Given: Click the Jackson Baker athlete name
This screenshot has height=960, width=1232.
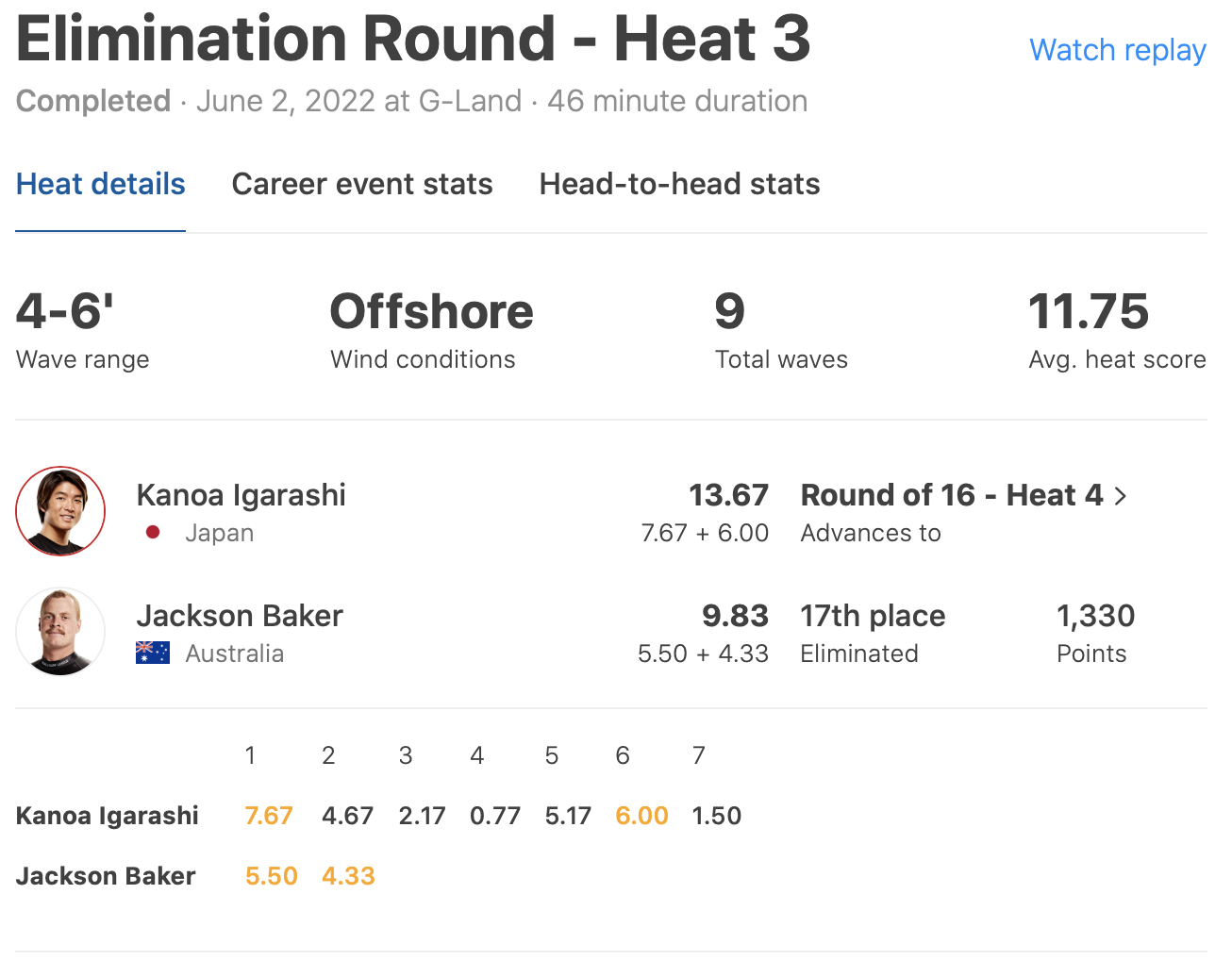Looking at the screenshot, I should pos(240,616).
